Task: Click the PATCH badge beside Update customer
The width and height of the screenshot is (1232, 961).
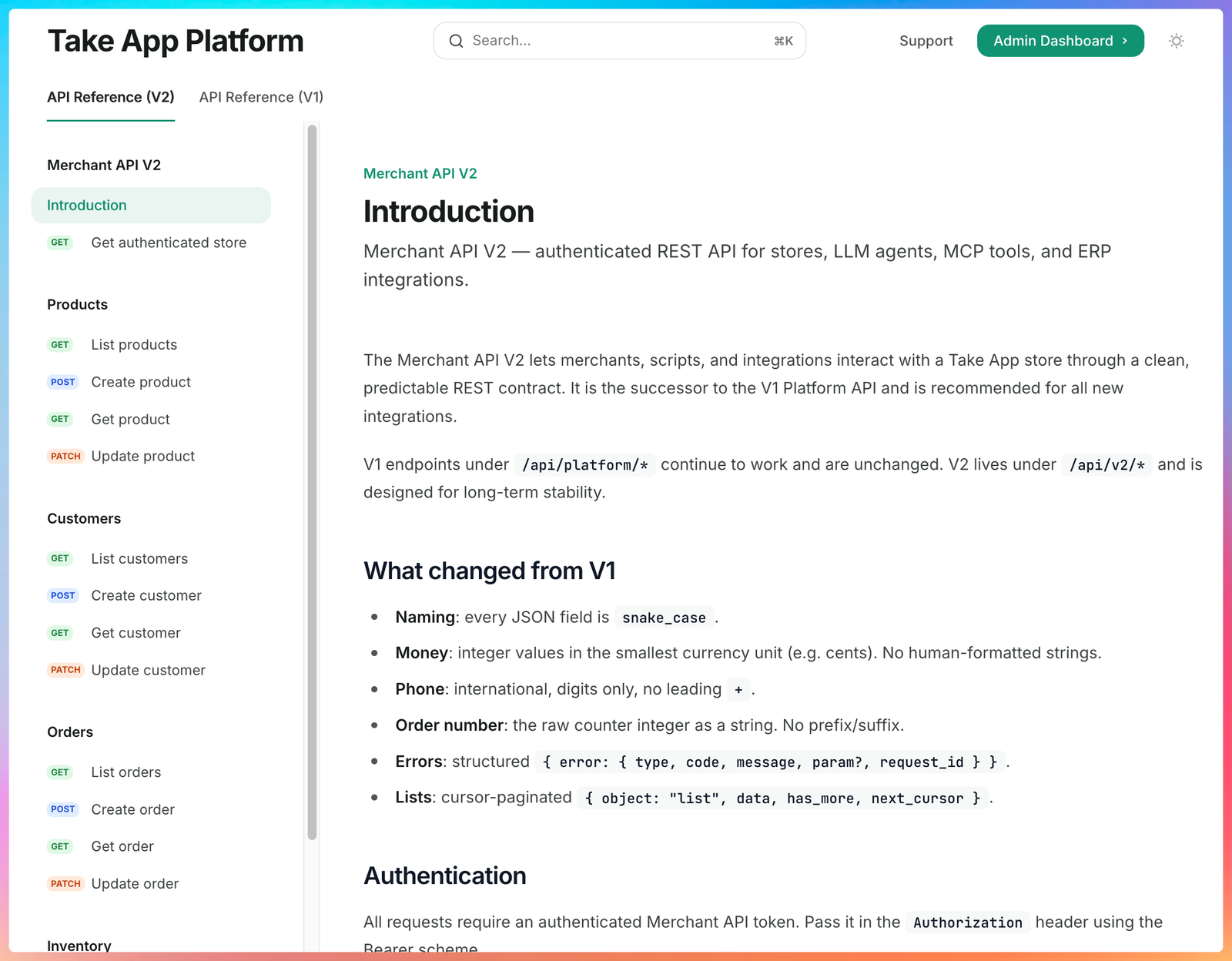Action: [x=65, y=670]
